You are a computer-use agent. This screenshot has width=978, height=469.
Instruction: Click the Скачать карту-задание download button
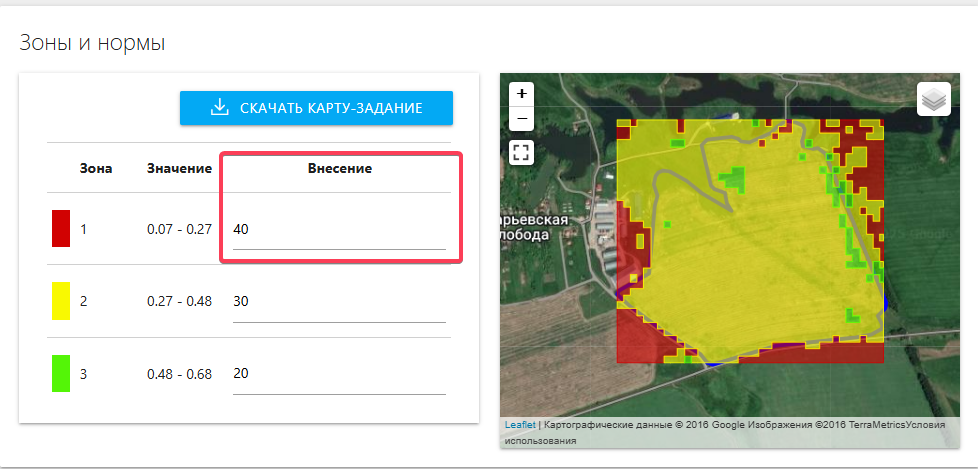316,108
